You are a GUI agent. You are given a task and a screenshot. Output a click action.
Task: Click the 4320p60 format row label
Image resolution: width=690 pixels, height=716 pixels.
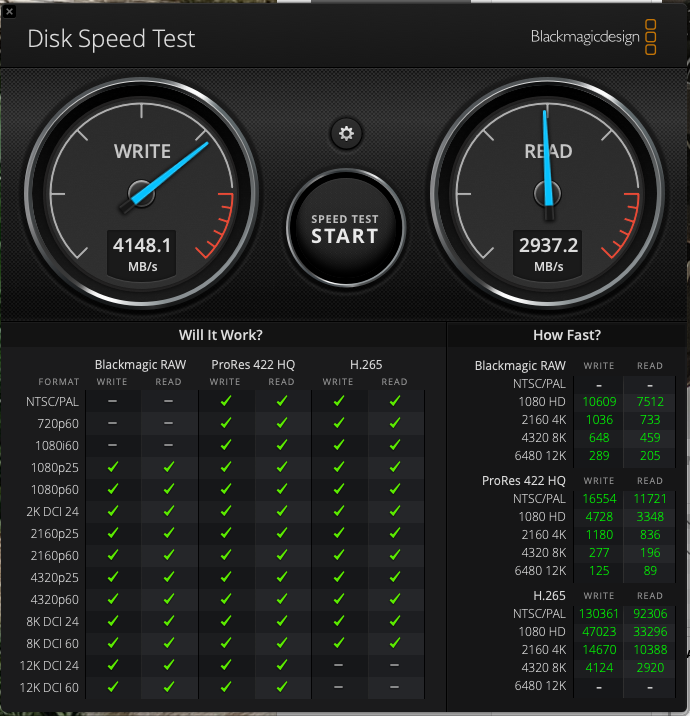(x=55, y=599)
